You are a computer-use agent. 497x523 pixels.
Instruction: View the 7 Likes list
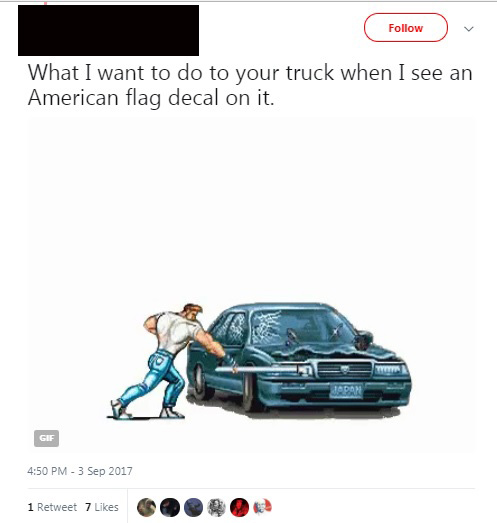point(102,507)
